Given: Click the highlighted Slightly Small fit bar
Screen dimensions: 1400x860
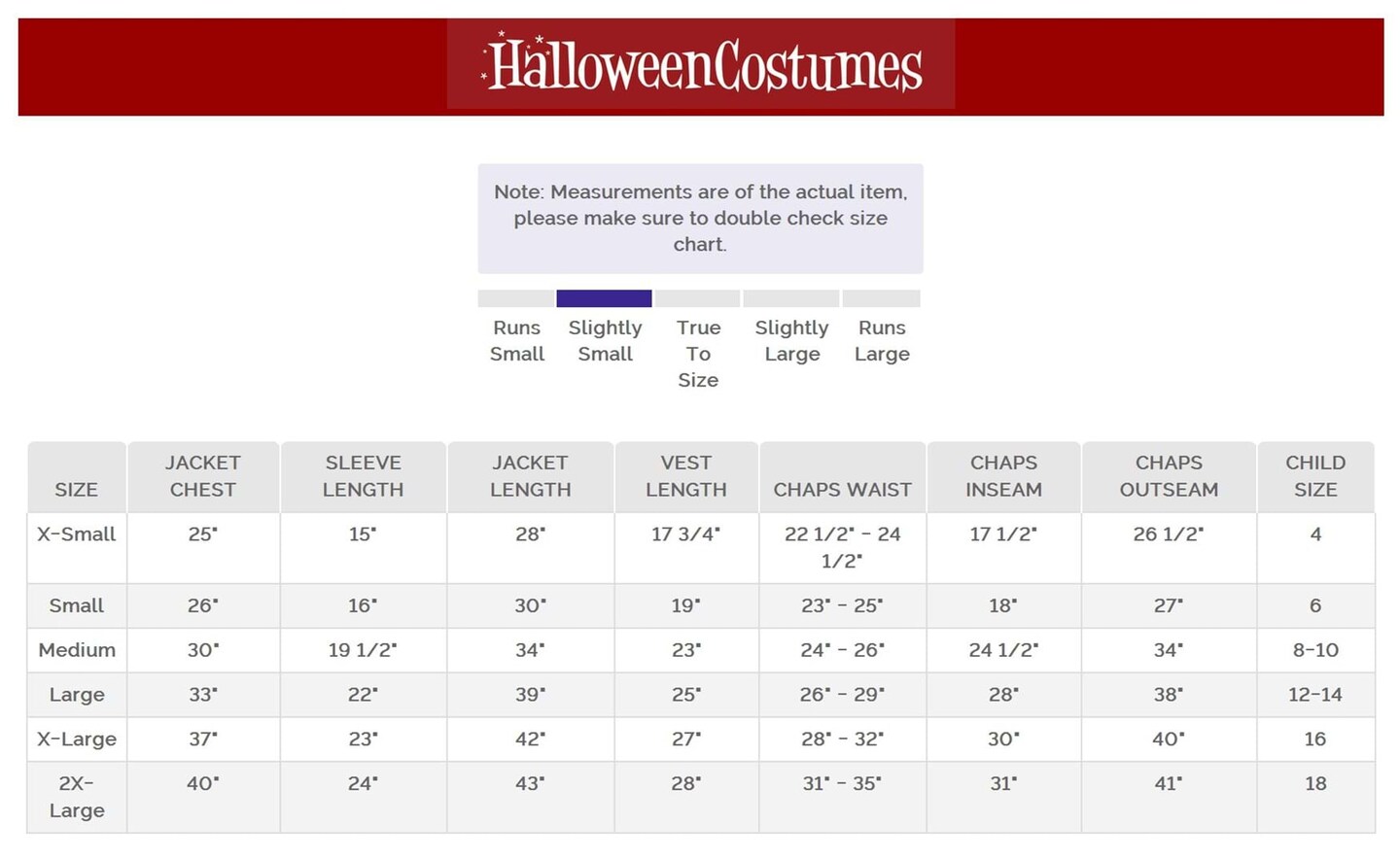Looking at the screenshot, I should click(x=604, y=298).
